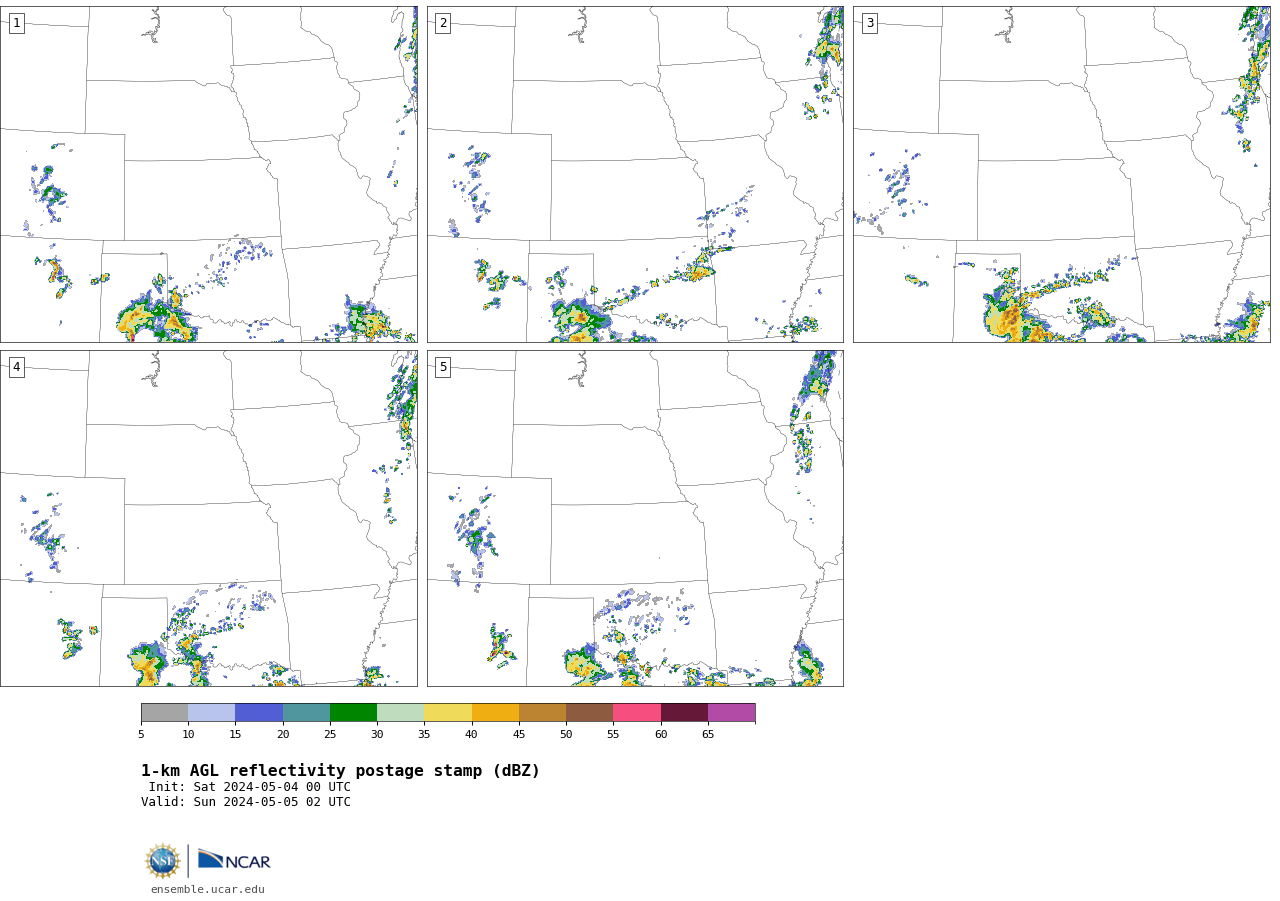Viewport: 1280px width, 901px height.
Task: Click the NSF logo icon
Action: [163, 861]
